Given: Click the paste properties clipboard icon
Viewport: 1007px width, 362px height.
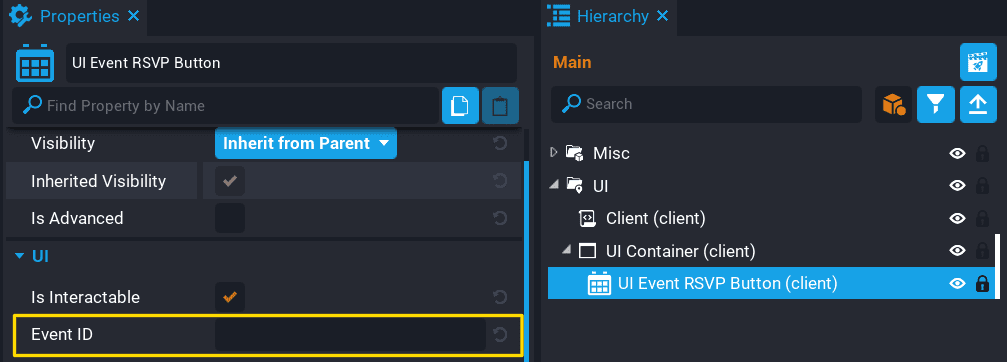Looking at the screenshot, I should click(x=500, y=105).
